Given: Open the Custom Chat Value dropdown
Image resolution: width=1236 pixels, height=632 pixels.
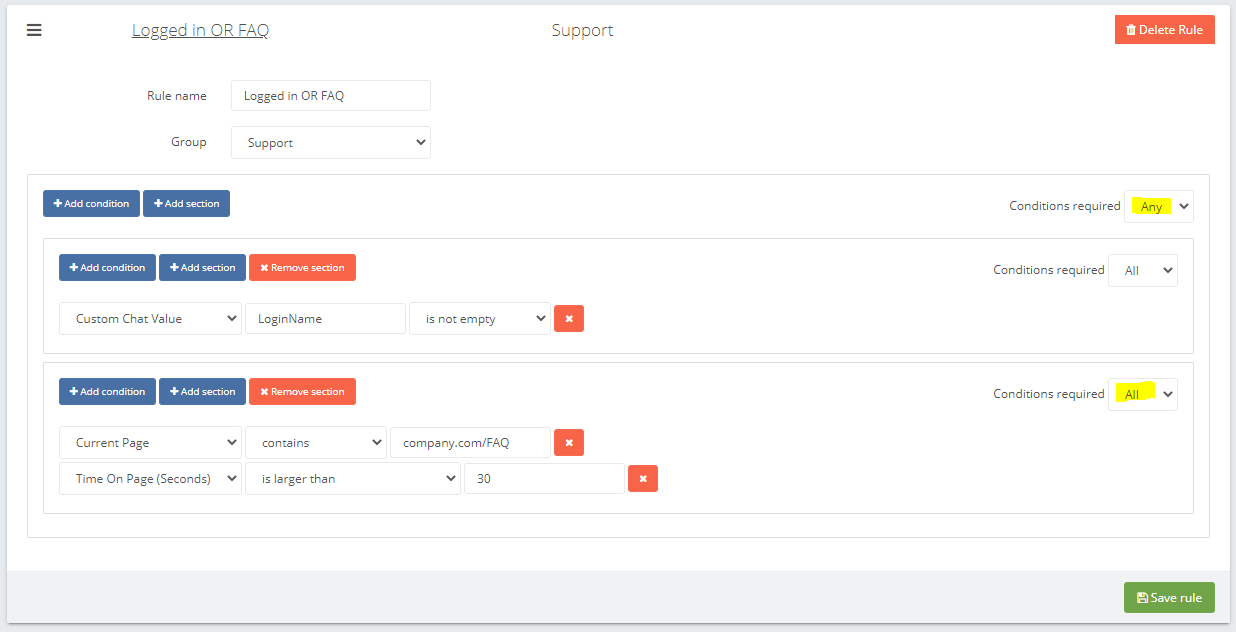Looking at the screenshot, I should [x=150, y=319].
